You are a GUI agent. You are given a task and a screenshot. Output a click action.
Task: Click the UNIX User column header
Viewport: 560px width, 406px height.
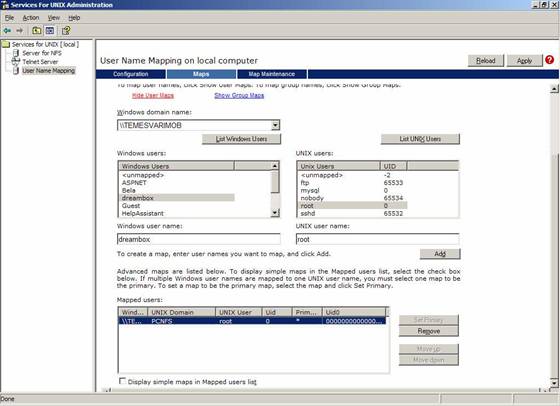pyautogui.click(x=239, y=312)
